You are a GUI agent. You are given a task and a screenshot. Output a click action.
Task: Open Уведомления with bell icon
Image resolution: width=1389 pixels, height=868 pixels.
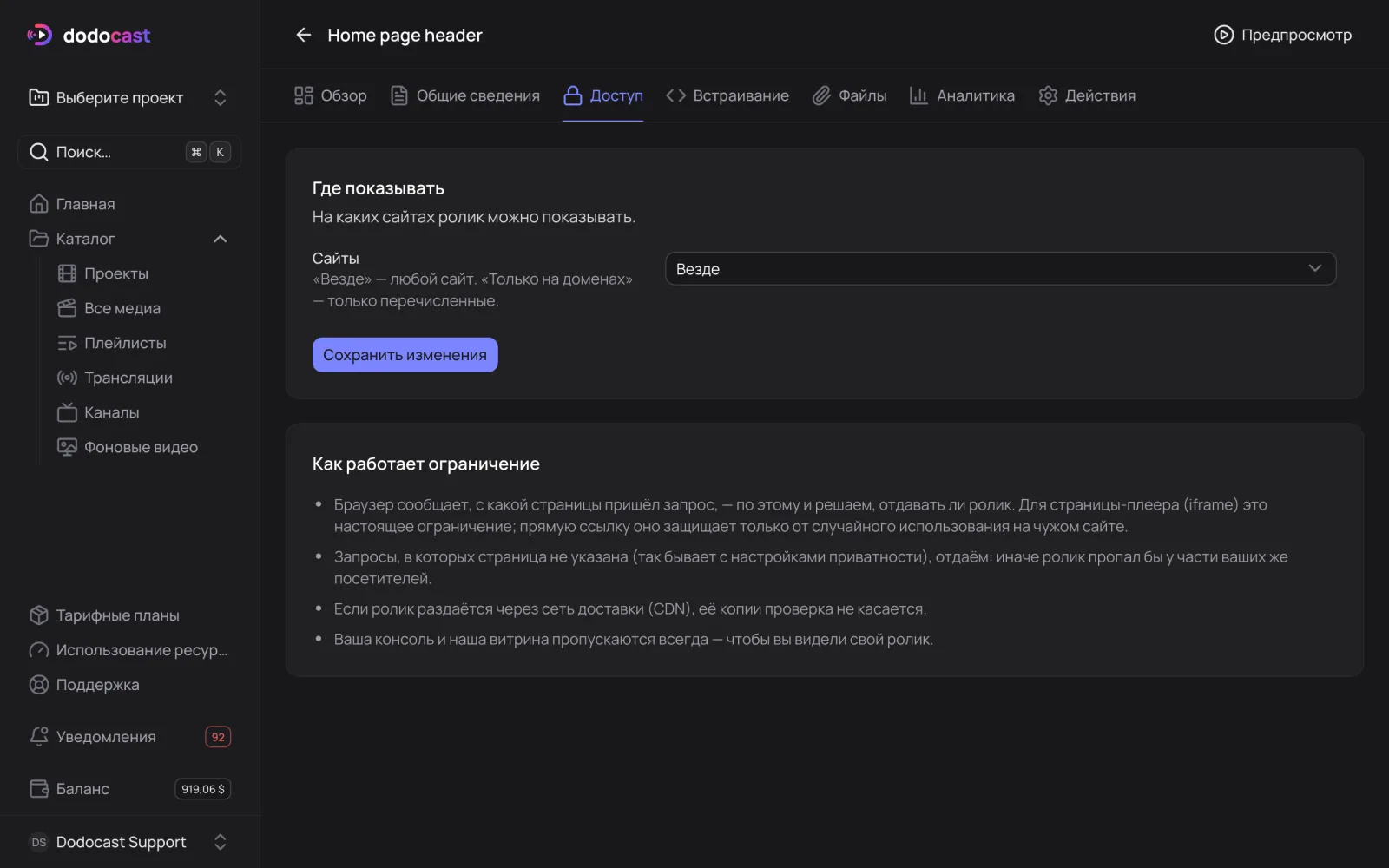(x=129, y=737)
